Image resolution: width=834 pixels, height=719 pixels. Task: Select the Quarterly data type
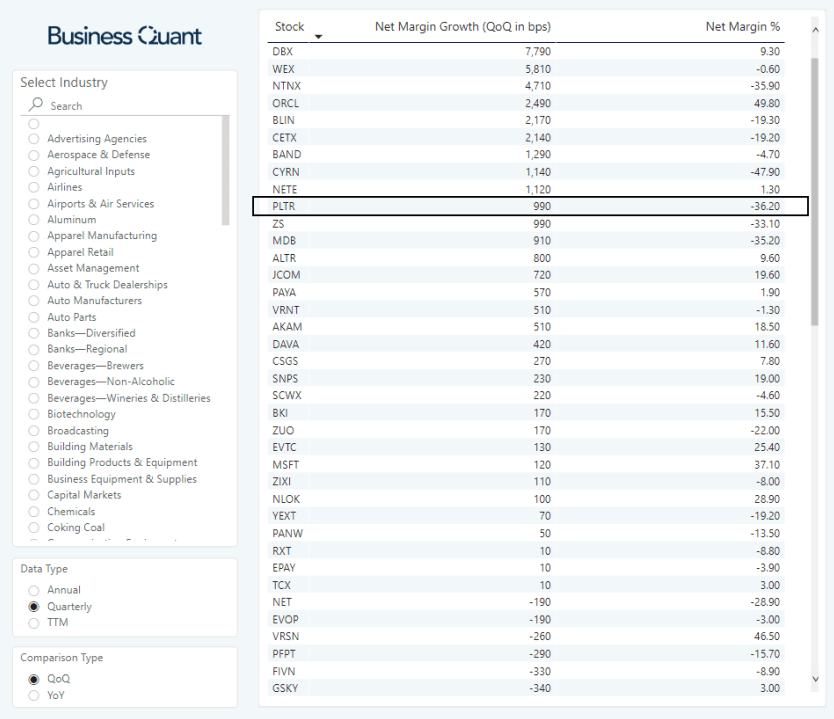(x=34, y=607)
